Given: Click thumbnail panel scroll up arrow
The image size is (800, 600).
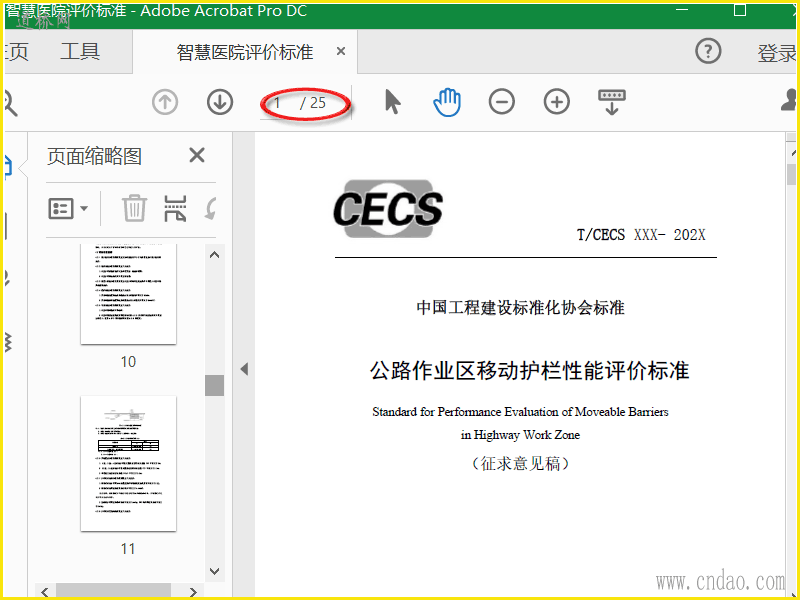Looking at the screenshot, I should coord(215,255).
